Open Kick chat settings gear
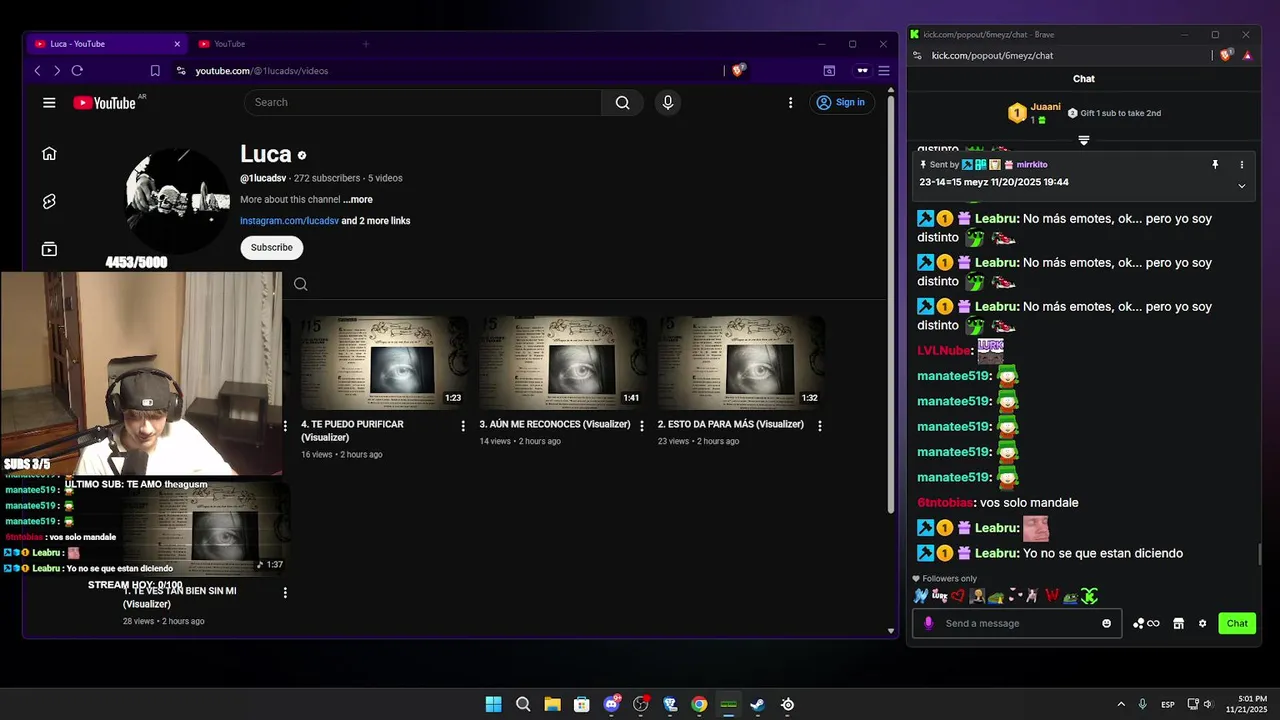Image resolution: width=1280 pixels, height=720 pixels. click(1203, 623)
